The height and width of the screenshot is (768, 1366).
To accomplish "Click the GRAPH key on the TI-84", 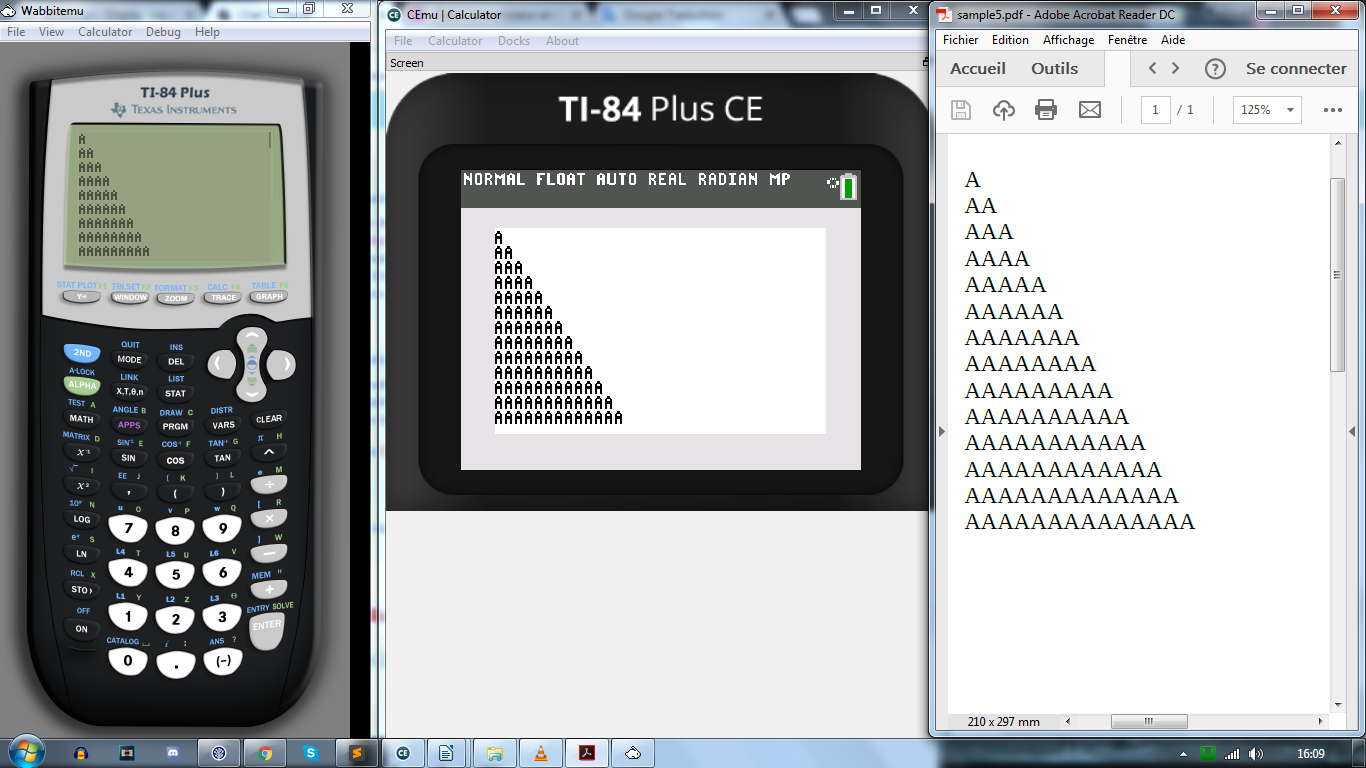I will click(269, 297).
